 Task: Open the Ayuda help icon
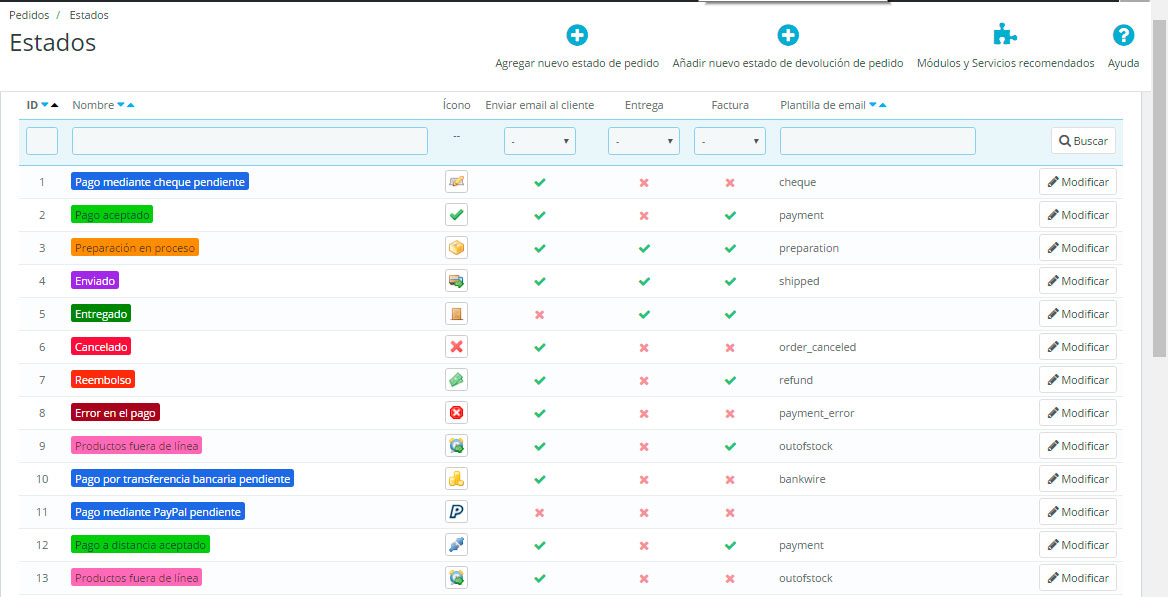coord(1123,35)
